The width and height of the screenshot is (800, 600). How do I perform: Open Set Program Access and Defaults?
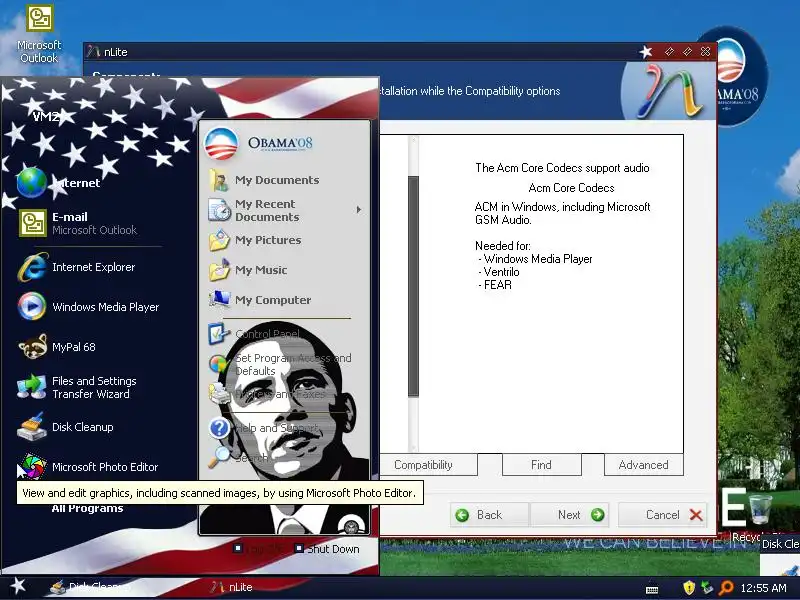tap(280, 364)
